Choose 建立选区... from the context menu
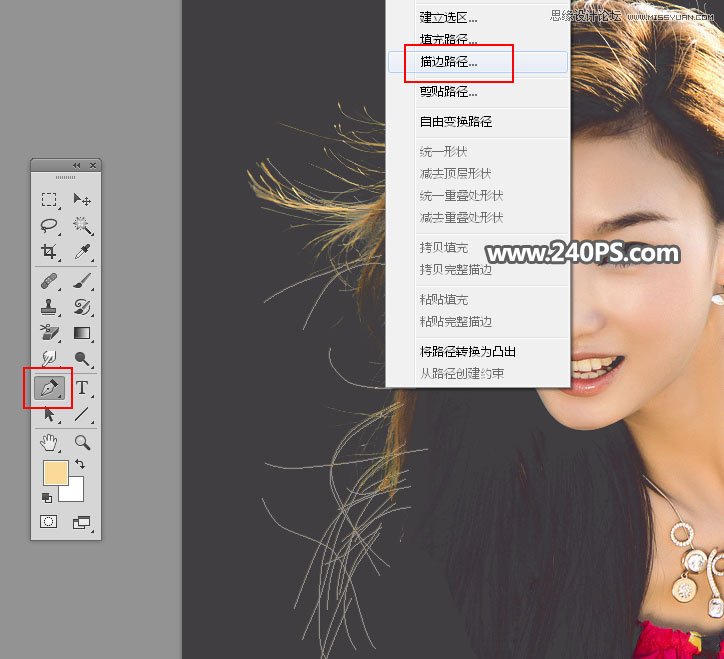Screen dimensions: 724x659 tap(478, 18)
